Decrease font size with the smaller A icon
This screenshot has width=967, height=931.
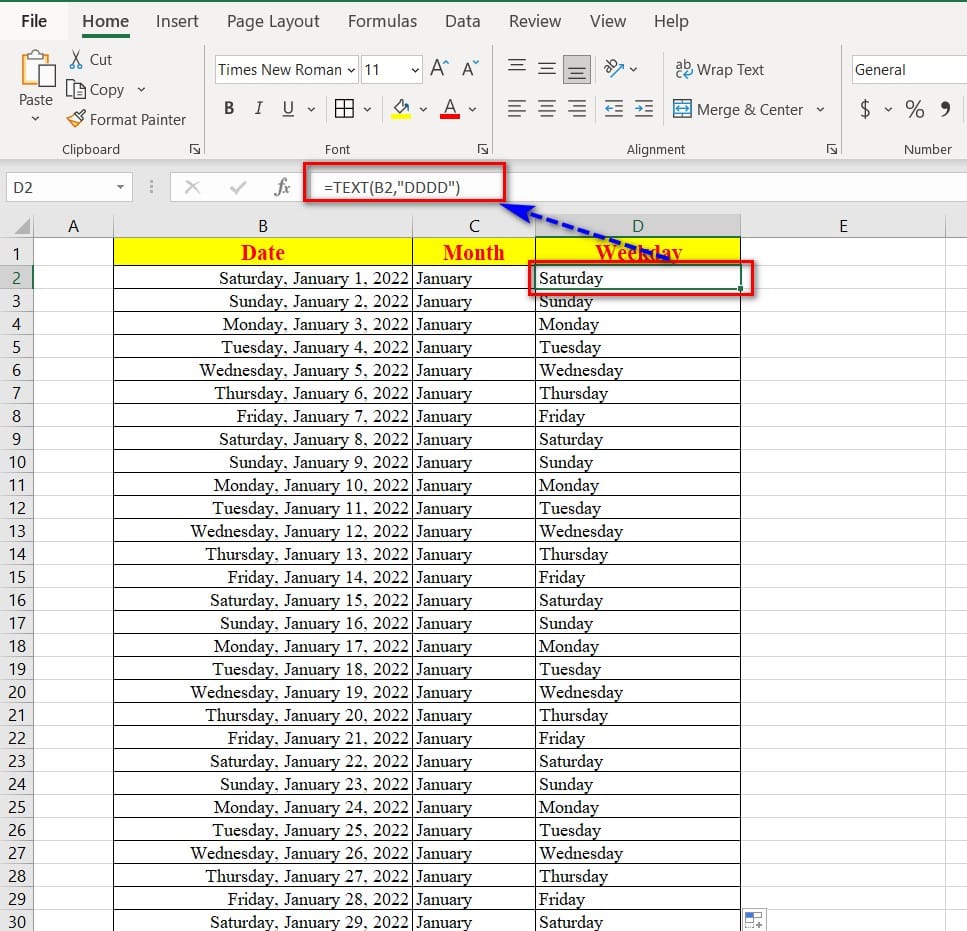(x=471, y=68)
